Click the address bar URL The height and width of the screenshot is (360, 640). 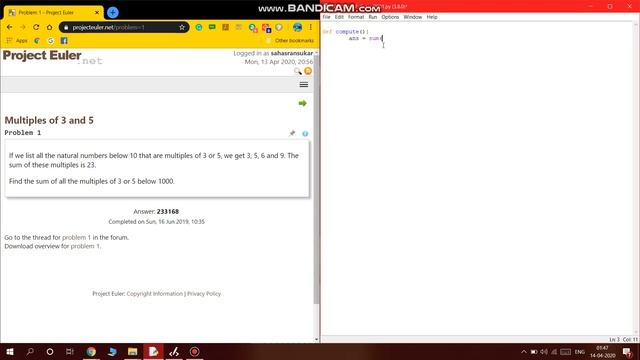109,27
